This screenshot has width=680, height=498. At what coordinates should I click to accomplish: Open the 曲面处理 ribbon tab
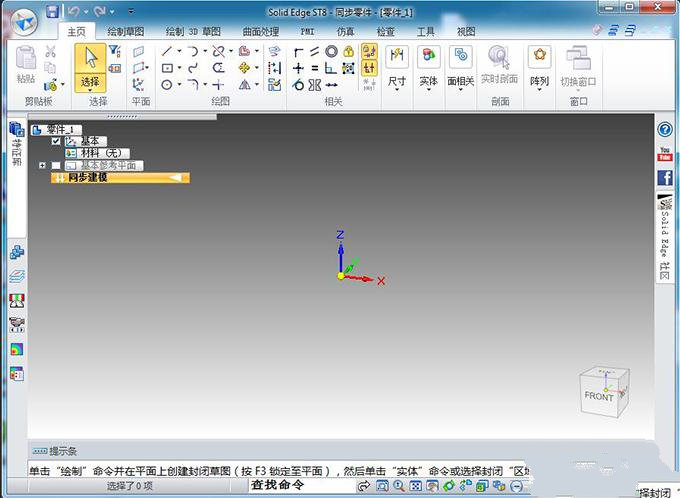pyautogui.click(x=260, y=32)
